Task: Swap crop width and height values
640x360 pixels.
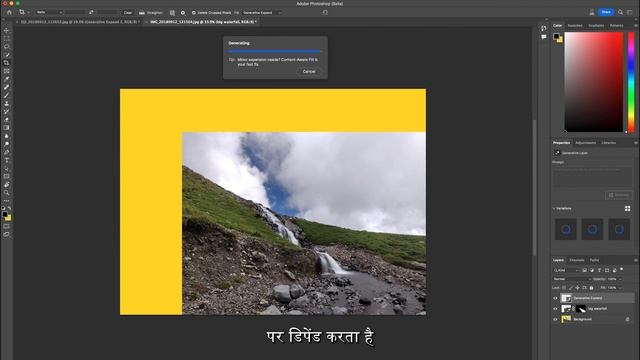Action: [x=91, y=13]
